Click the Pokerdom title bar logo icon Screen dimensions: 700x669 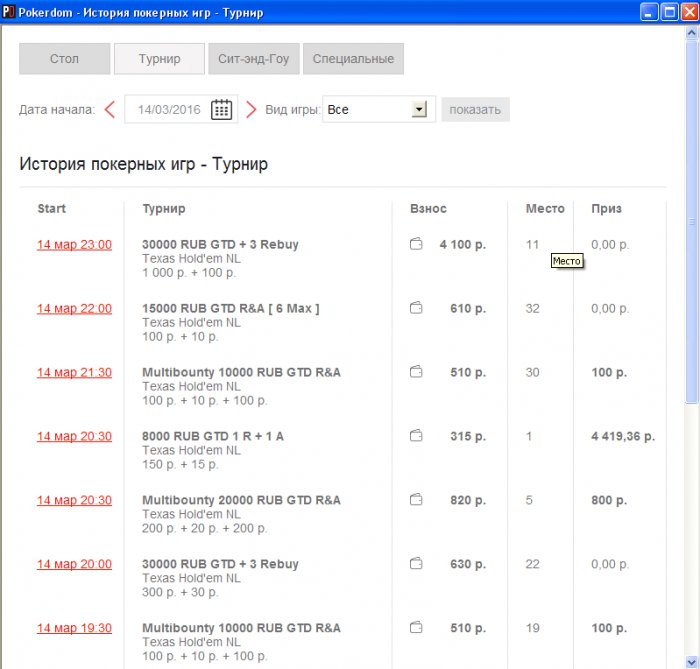pyautogui.click(x=8, y=12)
